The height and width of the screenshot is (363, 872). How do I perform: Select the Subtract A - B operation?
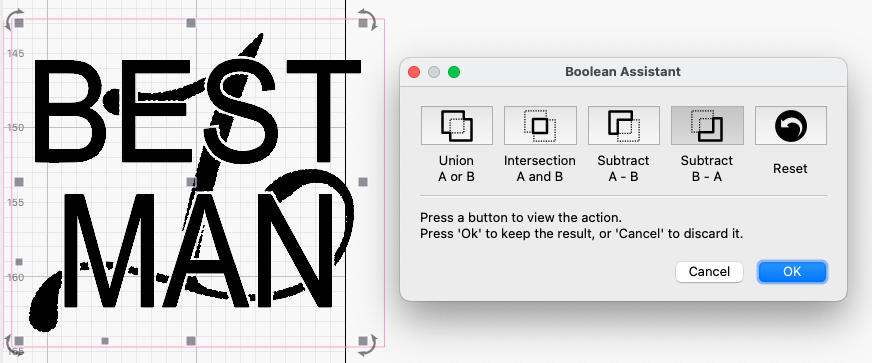pos(623,126)
